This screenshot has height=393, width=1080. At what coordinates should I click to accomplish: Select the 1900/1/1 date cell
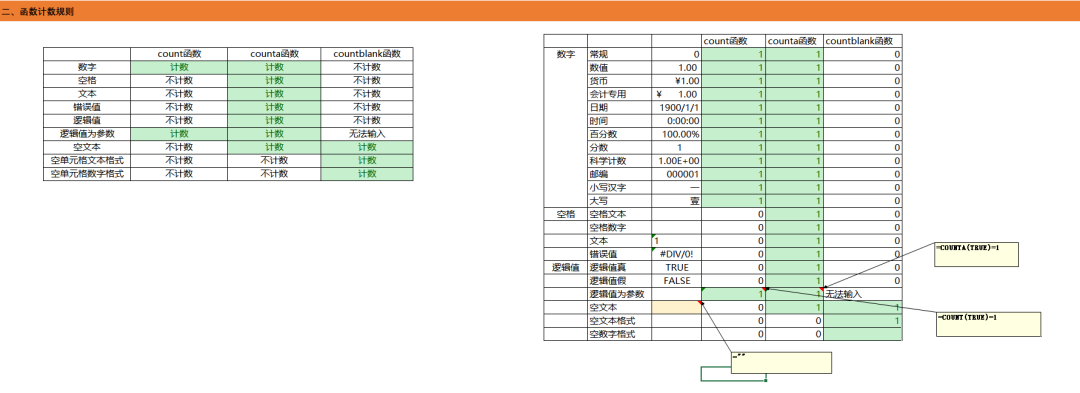676,107
